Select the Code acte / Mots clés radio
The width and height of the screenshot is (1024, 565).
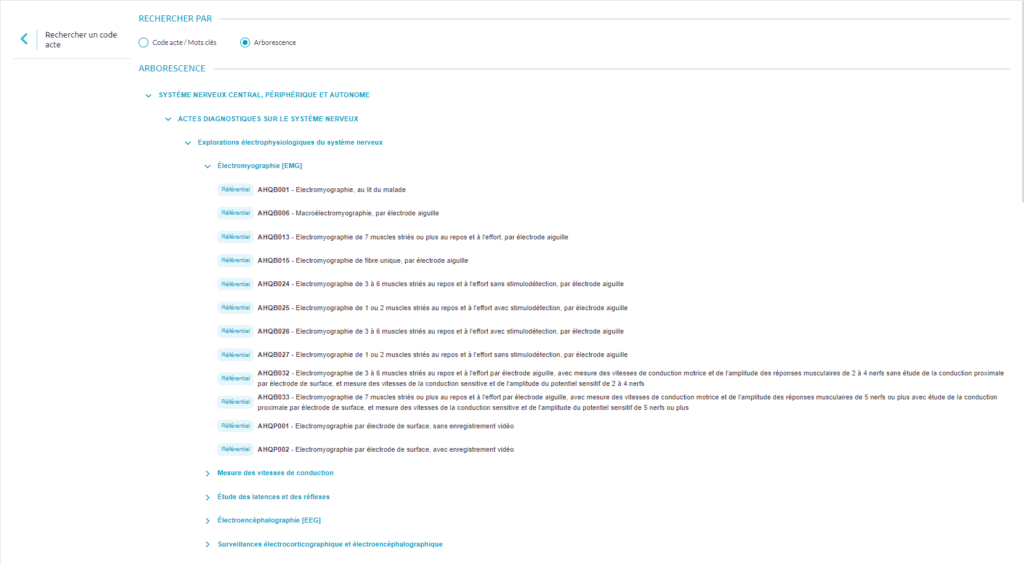(x=144, y=42)
